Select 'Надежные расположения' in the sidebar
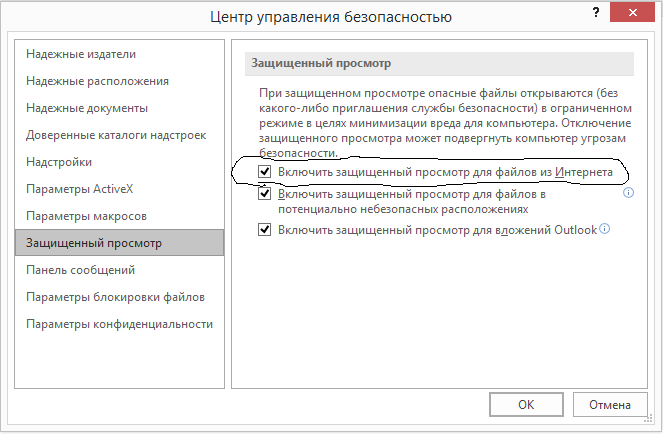This screenshot has height=434, width=663. pyautogui.click(x=97, y=81)
